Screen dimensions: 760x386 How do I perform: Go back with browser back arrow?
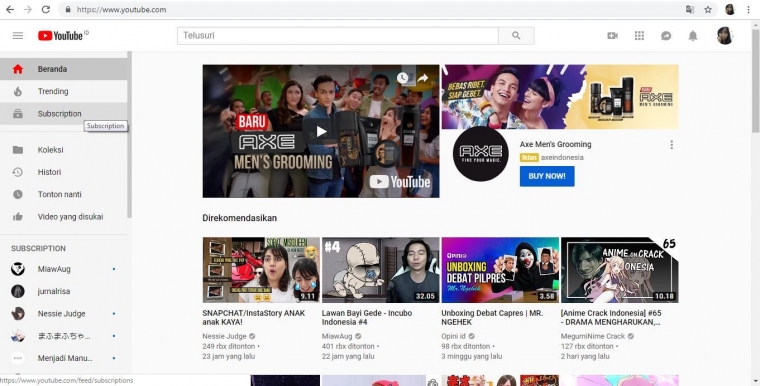click(x=10, y=9)
